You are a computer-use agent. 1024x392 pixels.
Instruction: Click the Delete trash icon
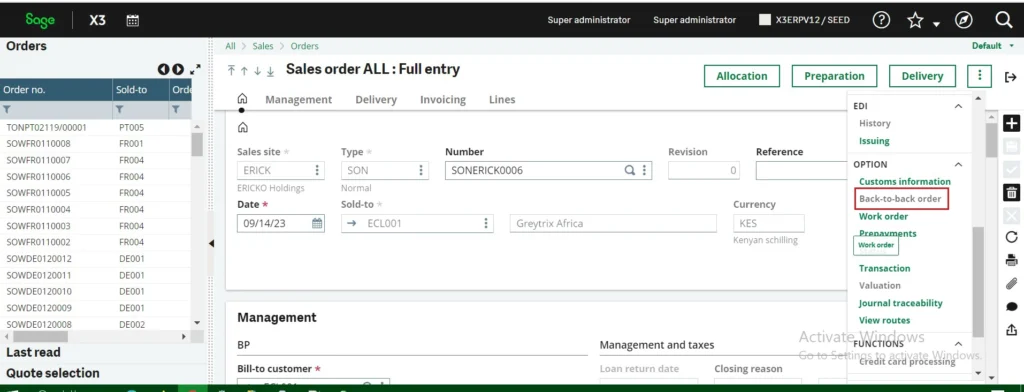[x=1011, y=193]
